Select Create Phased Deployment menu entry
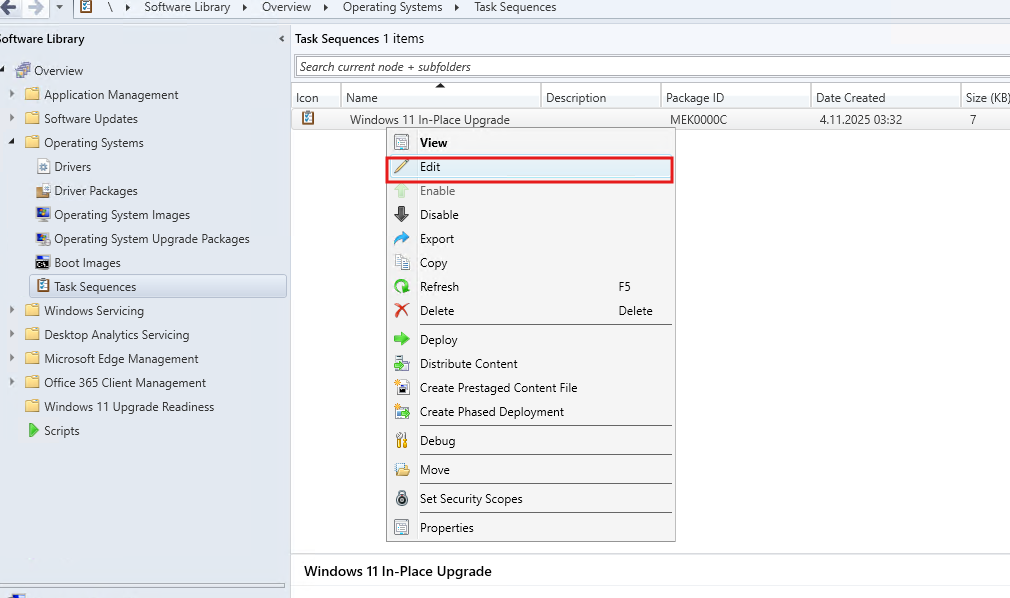This screenshot has width=1010, height=598. (x=491, y=412)
